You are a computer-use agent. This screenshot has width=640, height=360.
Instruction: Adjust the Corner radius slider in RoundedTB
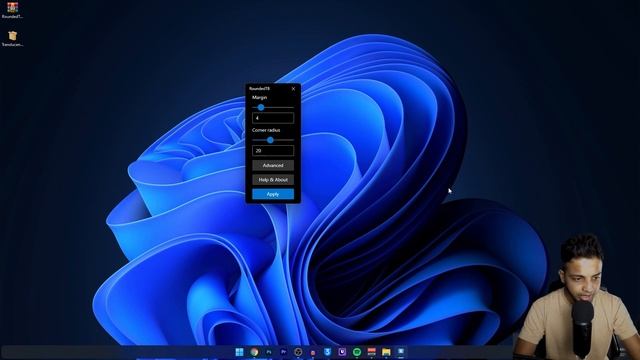[270, 140]
